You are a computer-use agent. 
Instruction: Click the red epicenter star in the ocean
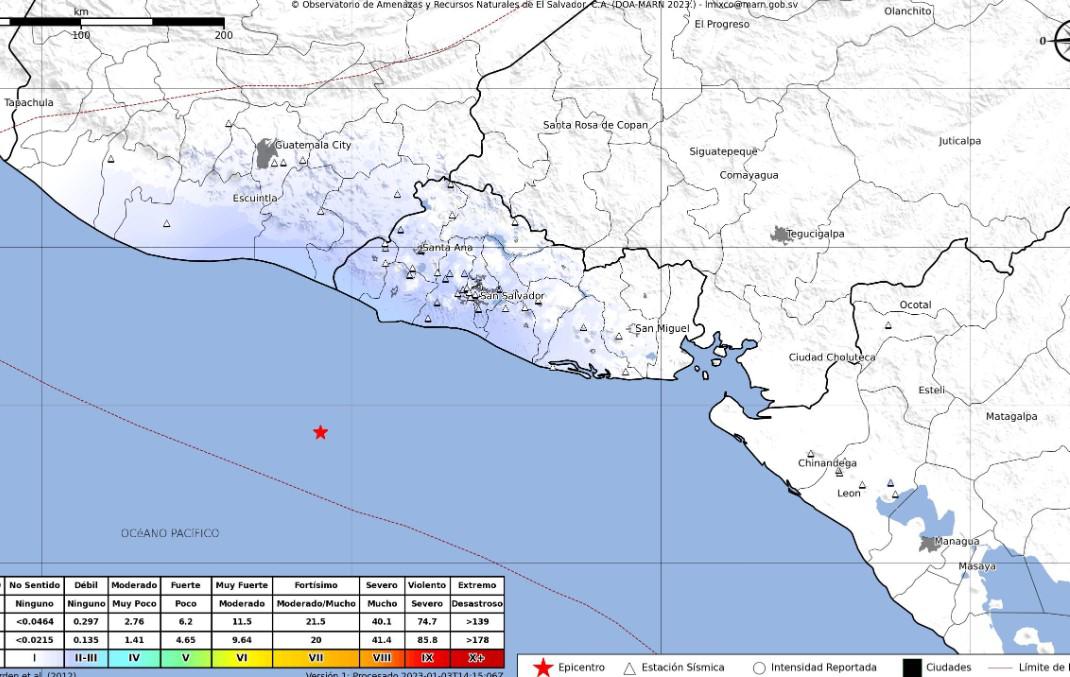pos(320,432)
